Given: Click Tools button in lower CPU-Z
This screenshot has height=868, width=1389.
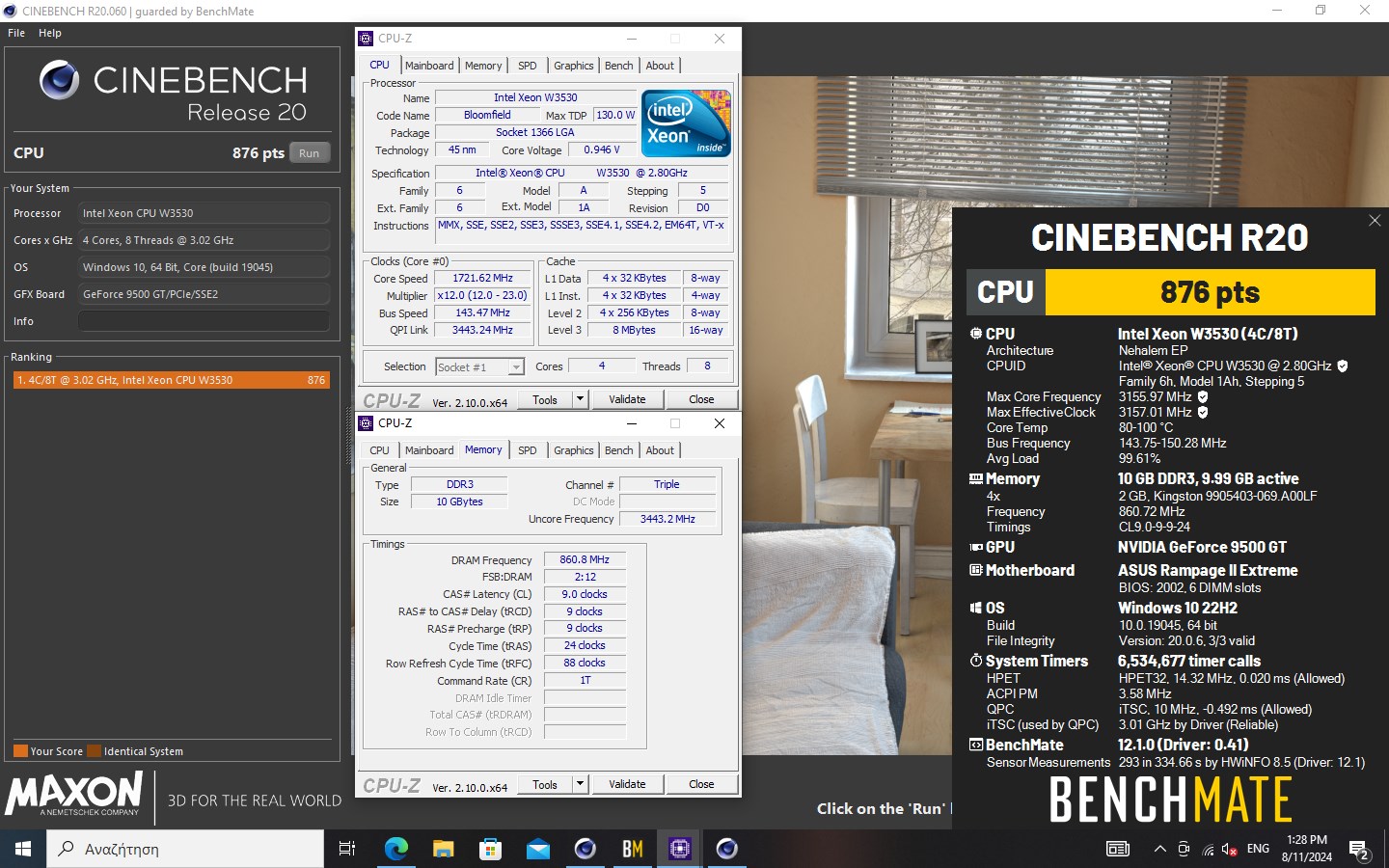Looking at the screenshot, I should (x=545, y=784).
